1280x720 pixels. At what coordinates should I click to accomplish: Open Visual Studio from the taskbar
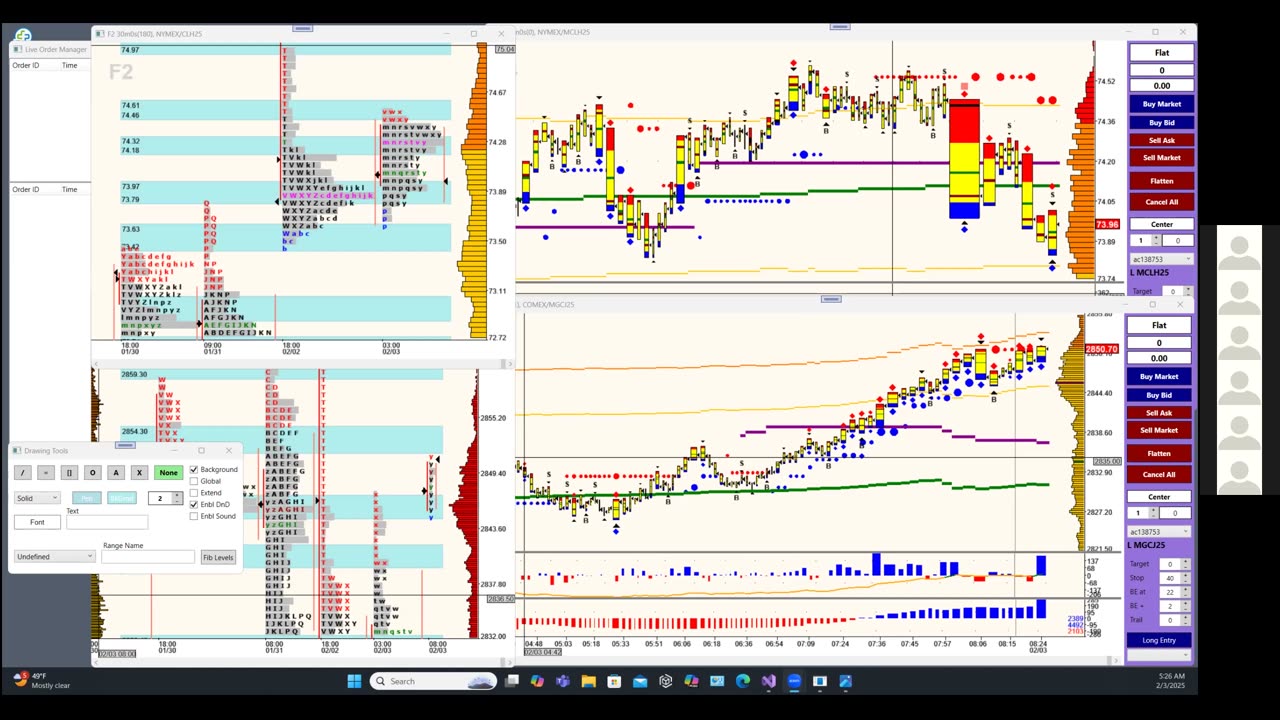(768, 681)
